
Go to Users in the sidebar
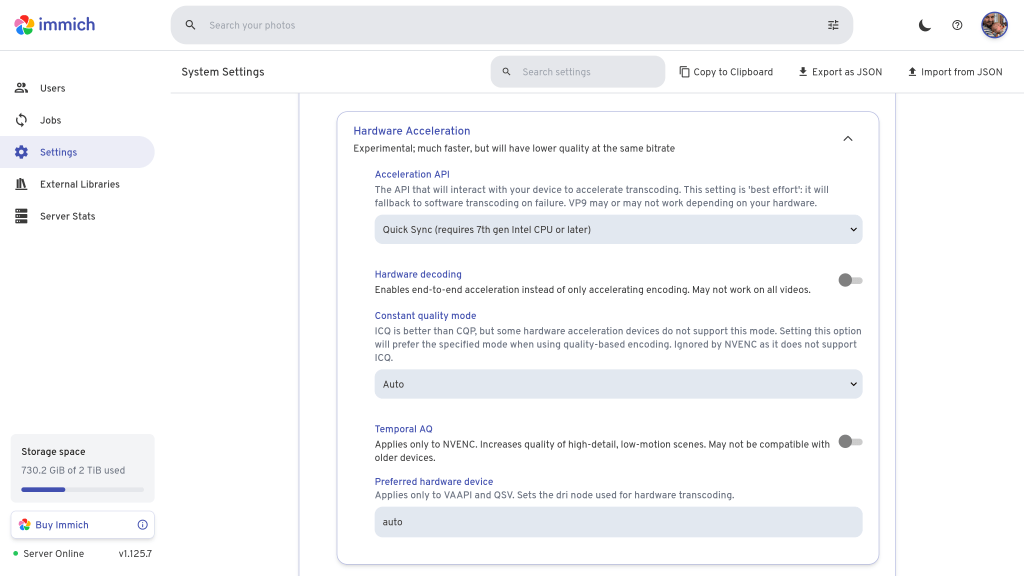click(52, 88)
